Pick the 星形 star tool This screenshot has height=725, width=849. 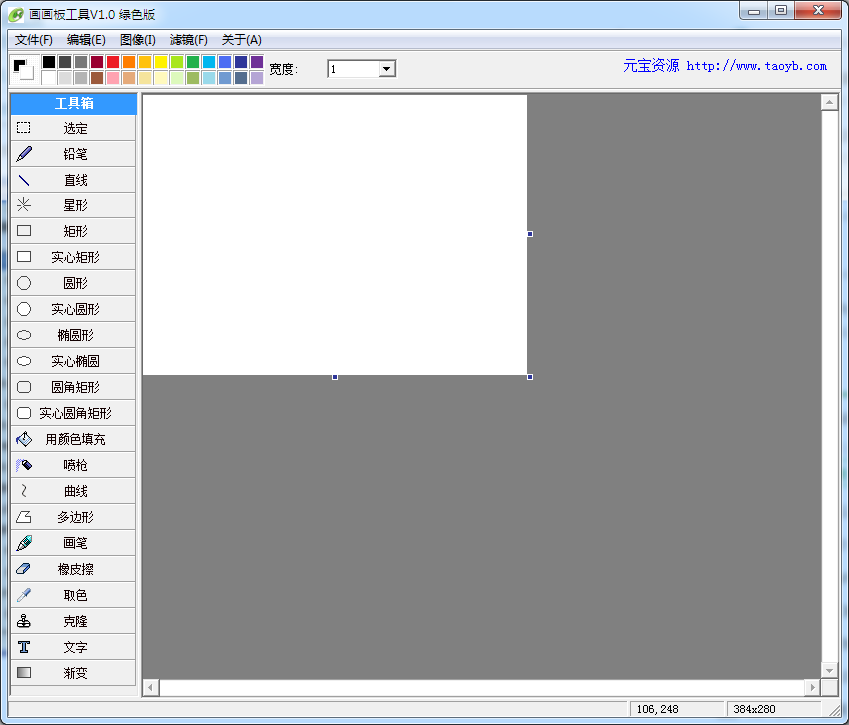click(x=73, y=205)
